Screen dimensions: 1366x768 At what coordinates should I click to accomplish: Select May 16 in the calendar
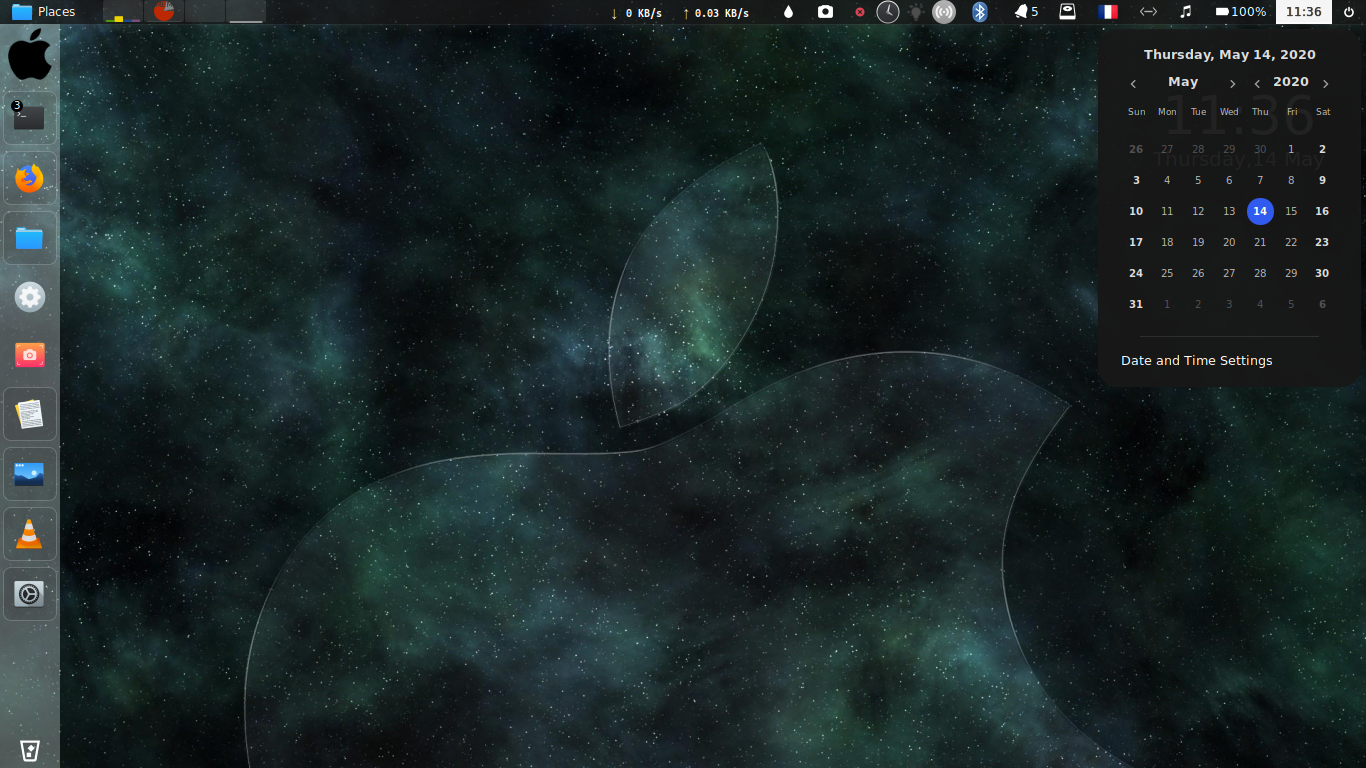tap(1322, 211)
